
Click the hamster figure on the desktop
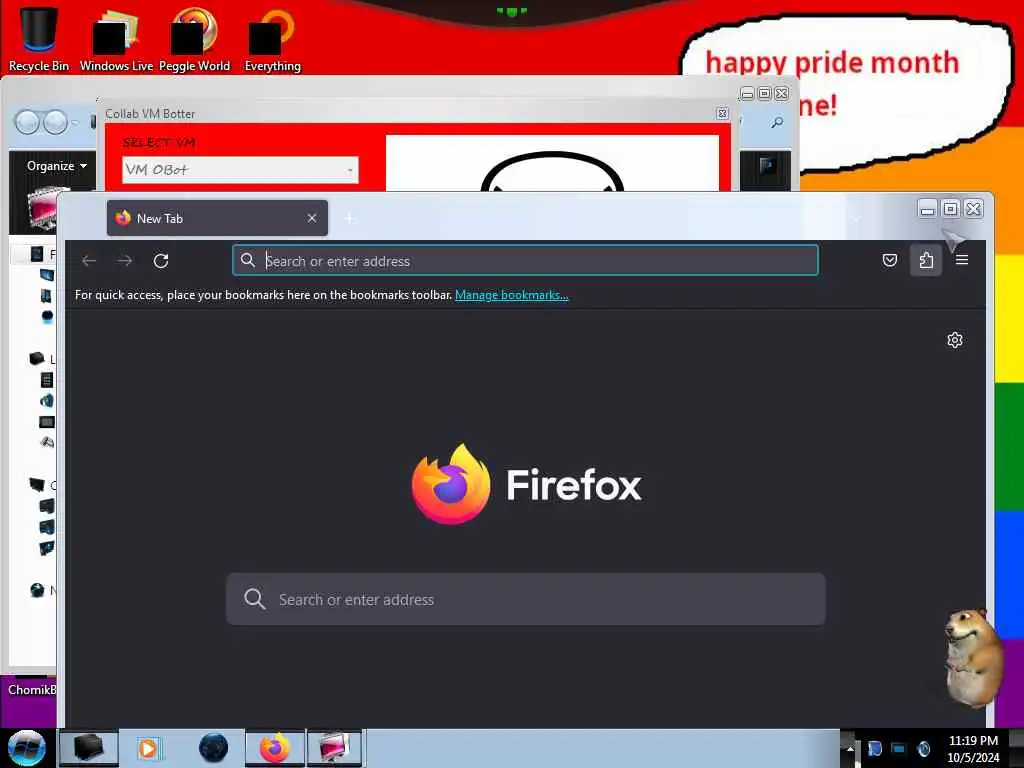tap(973, 656)
